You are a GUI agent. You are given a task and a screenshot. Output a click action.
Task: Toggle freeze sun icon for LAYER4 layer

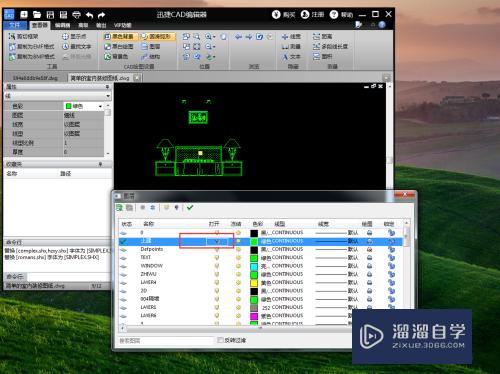click(x=238, y=282)
